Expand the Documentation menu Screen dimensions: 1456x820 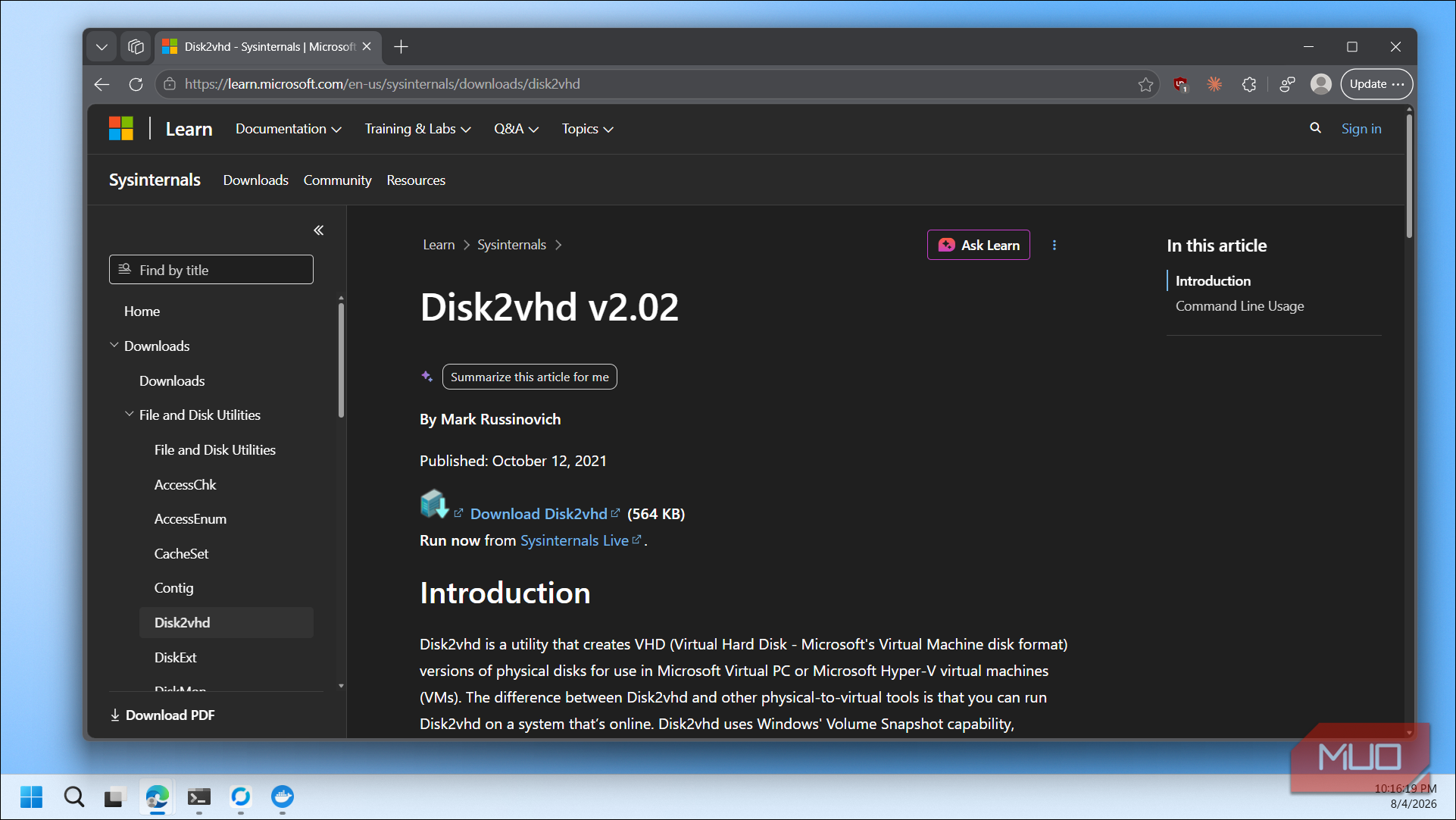click(288, 129)
